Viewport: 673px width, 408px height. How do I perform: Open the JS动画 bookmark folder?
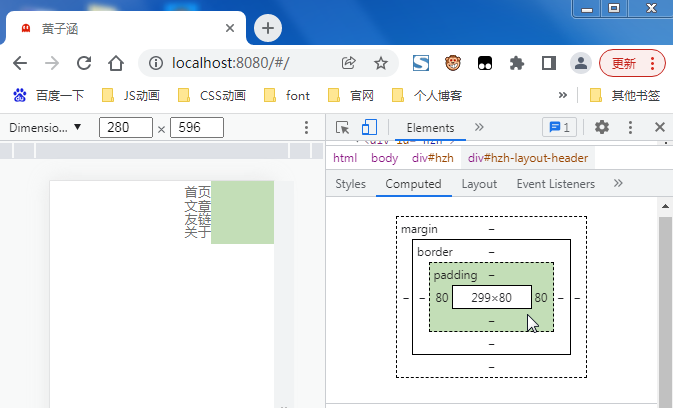[x=131, y=95]
